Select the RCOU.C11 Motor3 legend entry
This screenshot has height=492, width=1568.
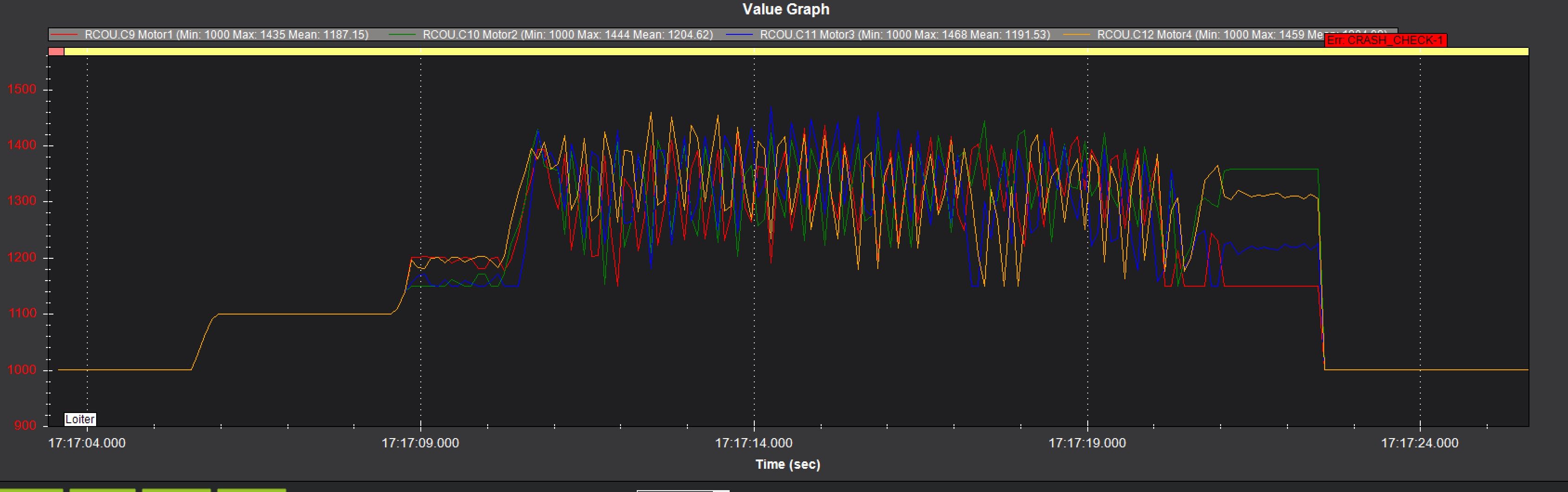point(889,35)
